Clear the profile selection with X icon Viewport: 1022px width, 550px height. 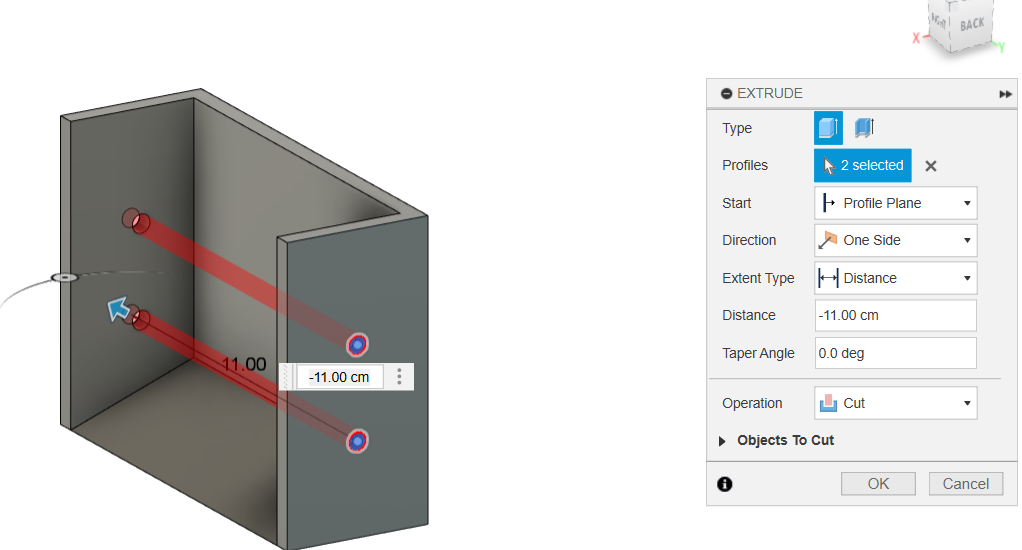(930, 166)
